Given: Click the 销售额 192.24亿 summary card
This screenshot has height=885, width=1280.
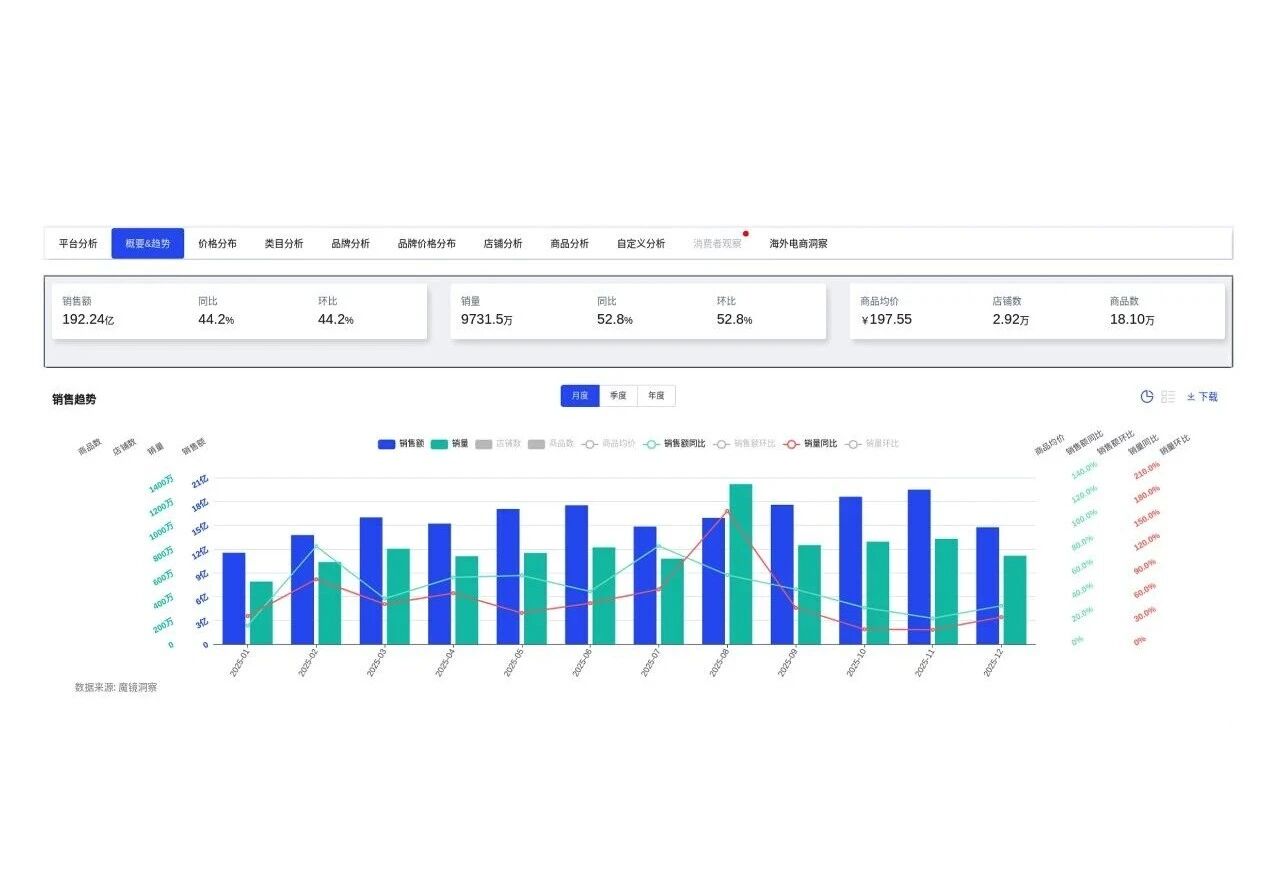Looking at the screenshot, I should click(239, 311).
